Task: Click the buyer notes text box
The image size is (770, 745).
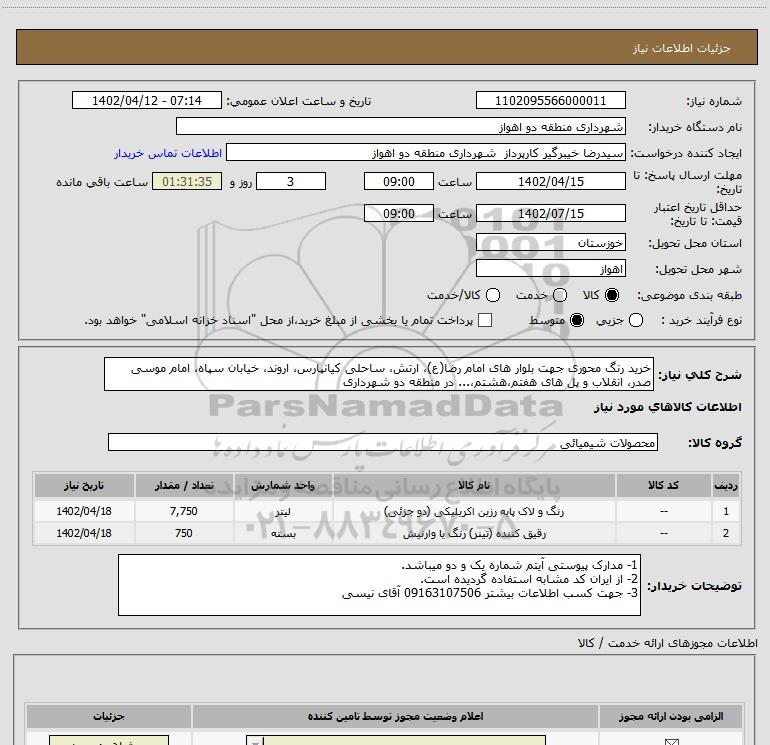Action: point(379,585)
